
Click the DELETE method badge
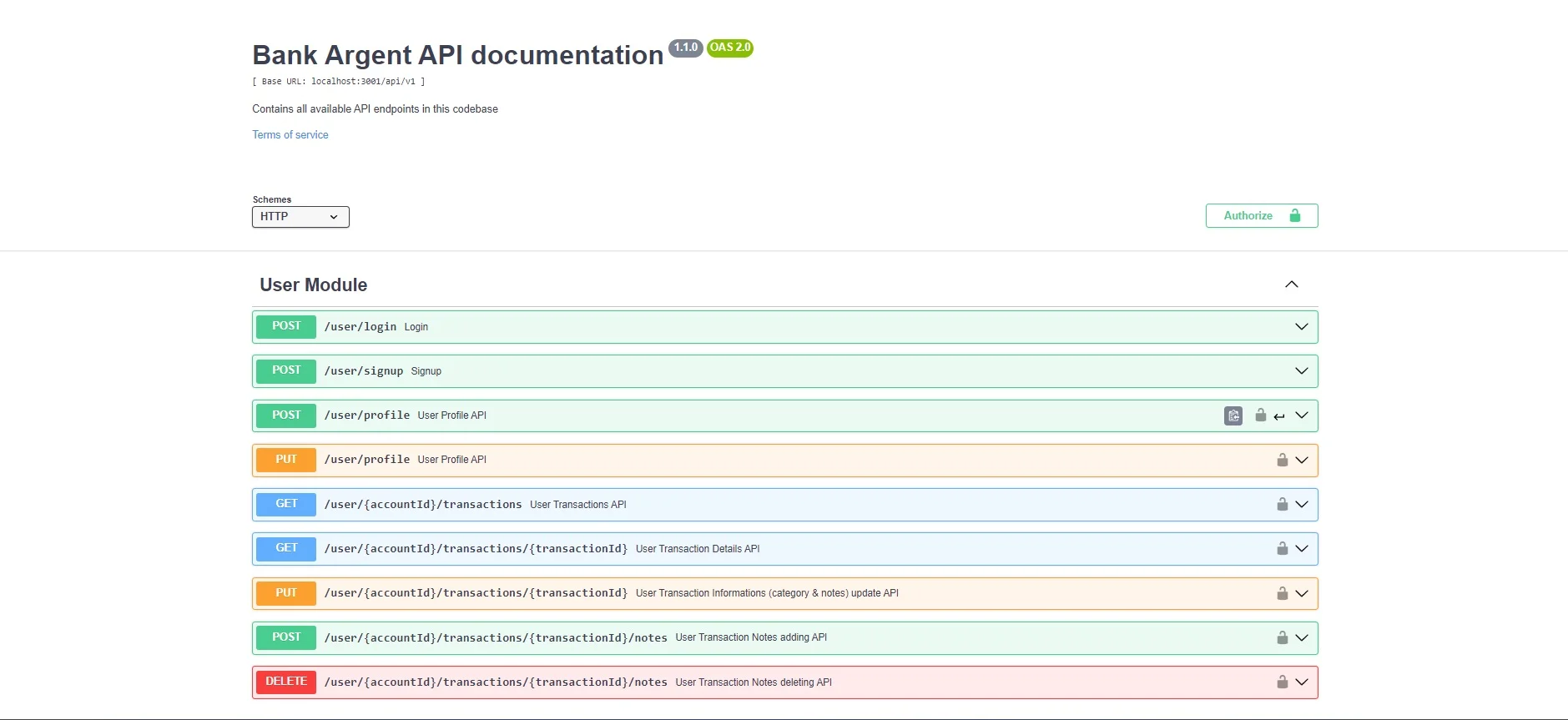286,682
